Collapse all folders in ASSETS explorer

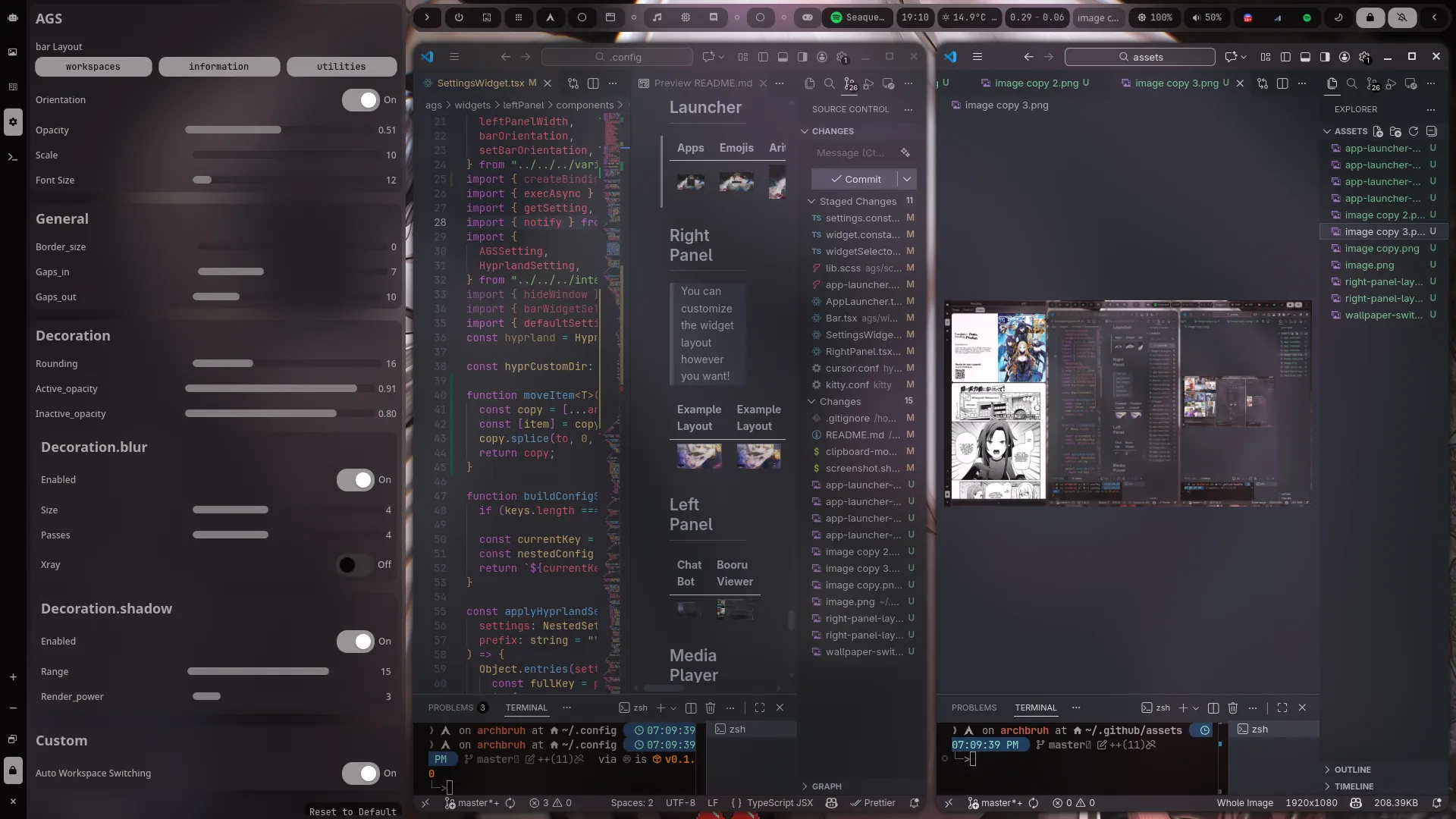(x=1432, y=131)
